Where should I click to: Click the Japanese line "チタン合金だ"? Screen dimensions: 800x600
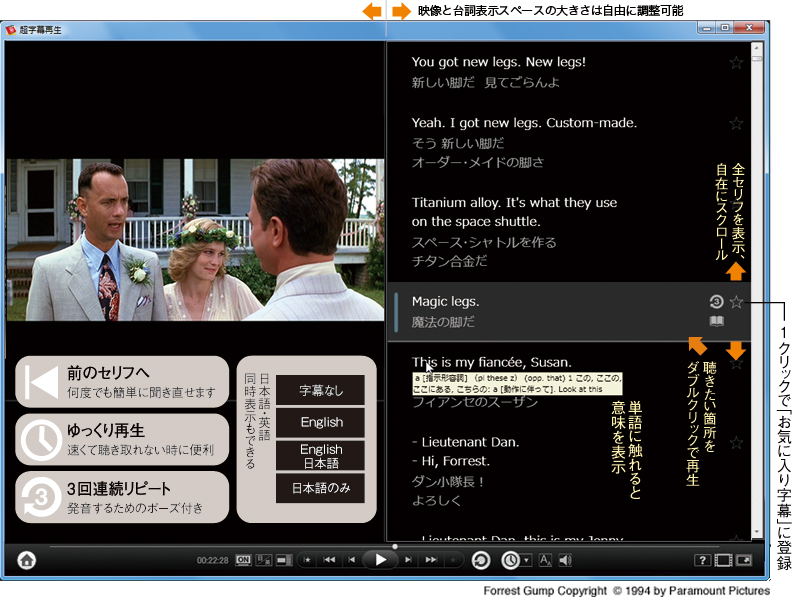(x=449, y=261)
